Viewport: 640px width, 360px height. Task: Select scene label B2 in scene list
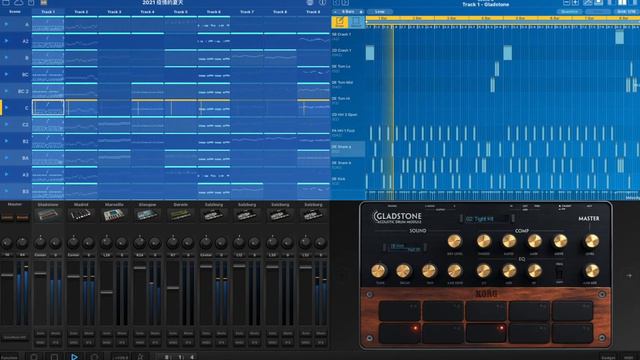(26, 141)
